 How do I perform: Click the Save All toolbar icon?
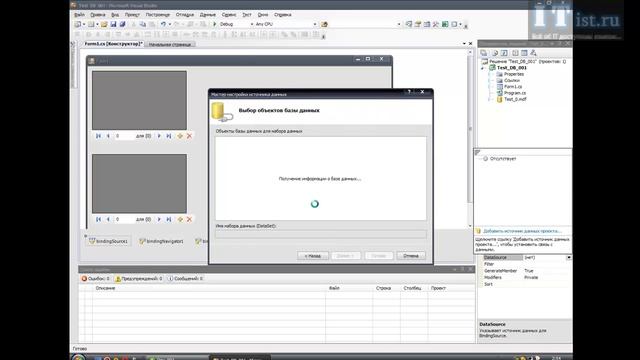(122, 24)
